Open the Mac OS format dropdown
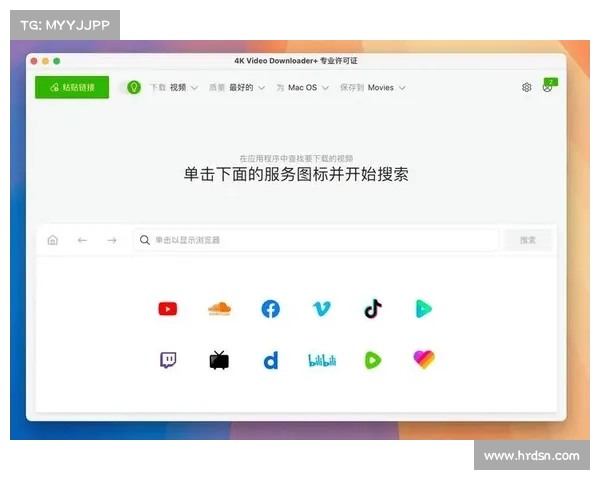 (303, 88)
